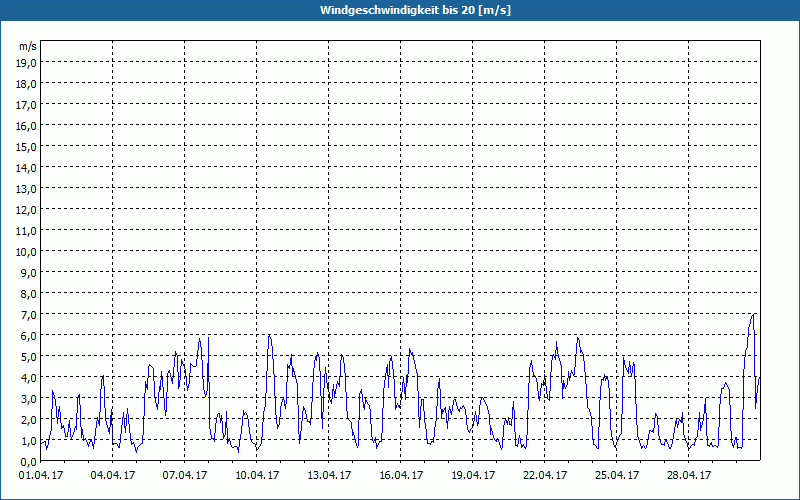
Task: Click the 22.04.17 date label
Action: (544, 476)
